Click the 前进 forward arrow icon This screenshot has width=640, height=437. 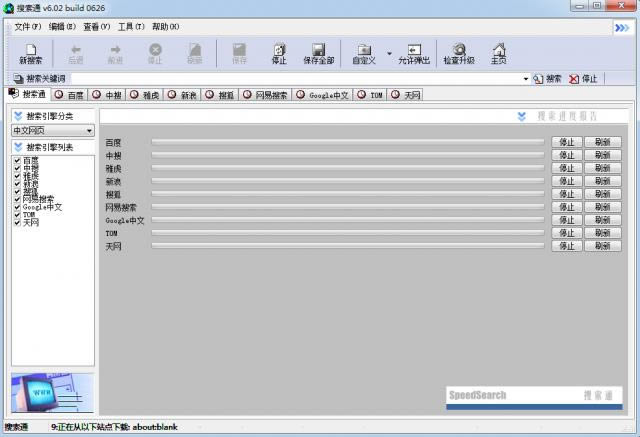point(115,50)
